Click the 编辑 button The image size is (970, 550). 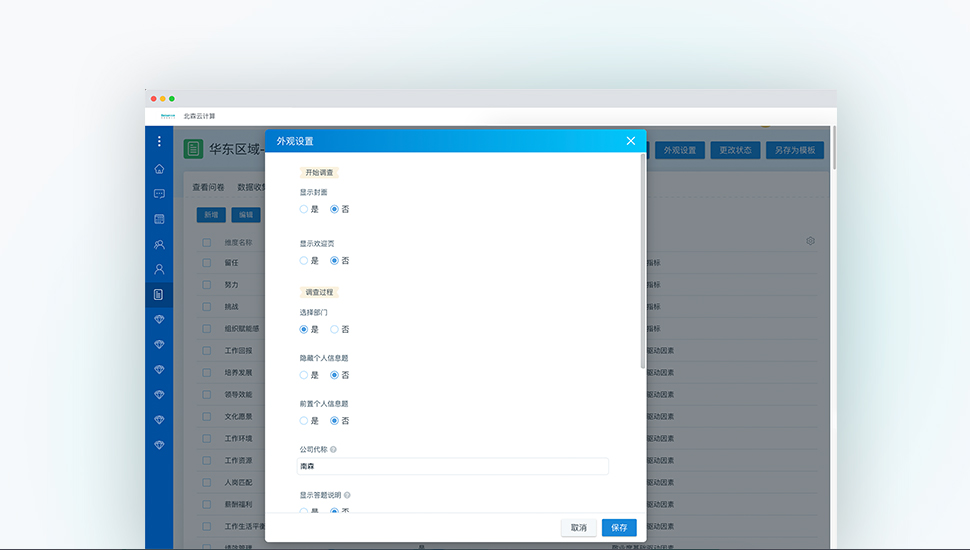246,215
